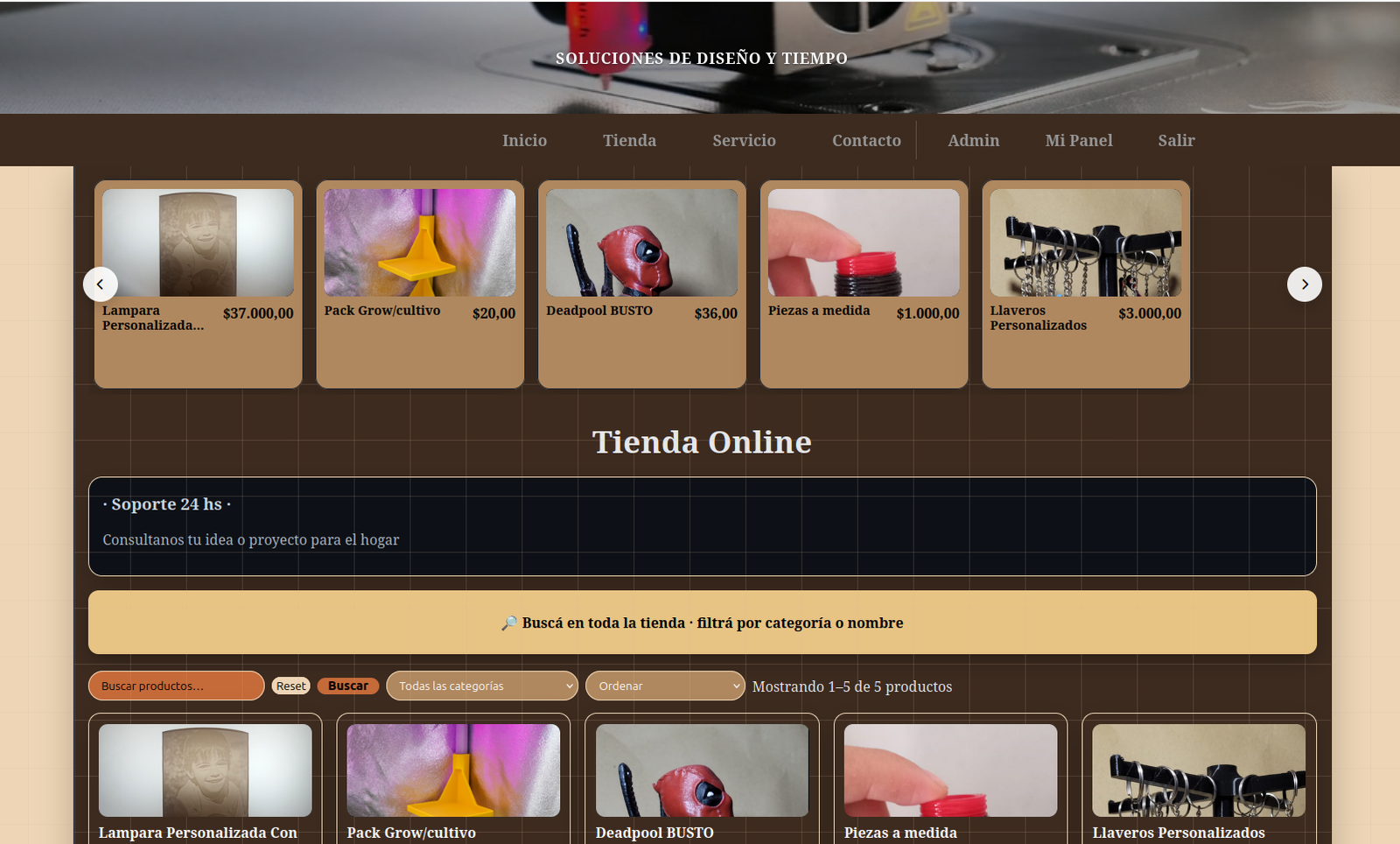Open Mi Panel from the navigation
This screenshot has width=1400, height=844.
(x=1078, y=140)
